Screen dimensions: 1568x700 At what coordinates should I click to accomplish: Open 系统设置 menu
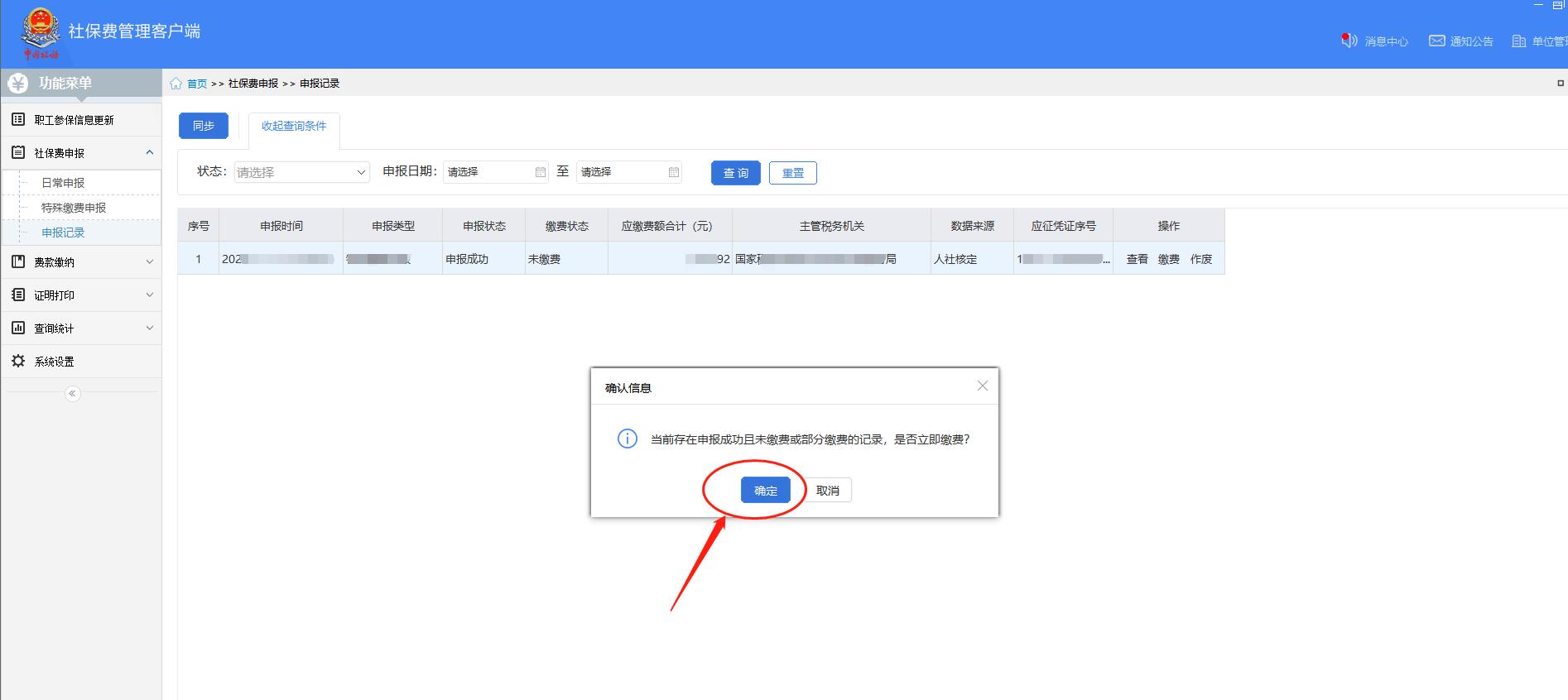81,362
